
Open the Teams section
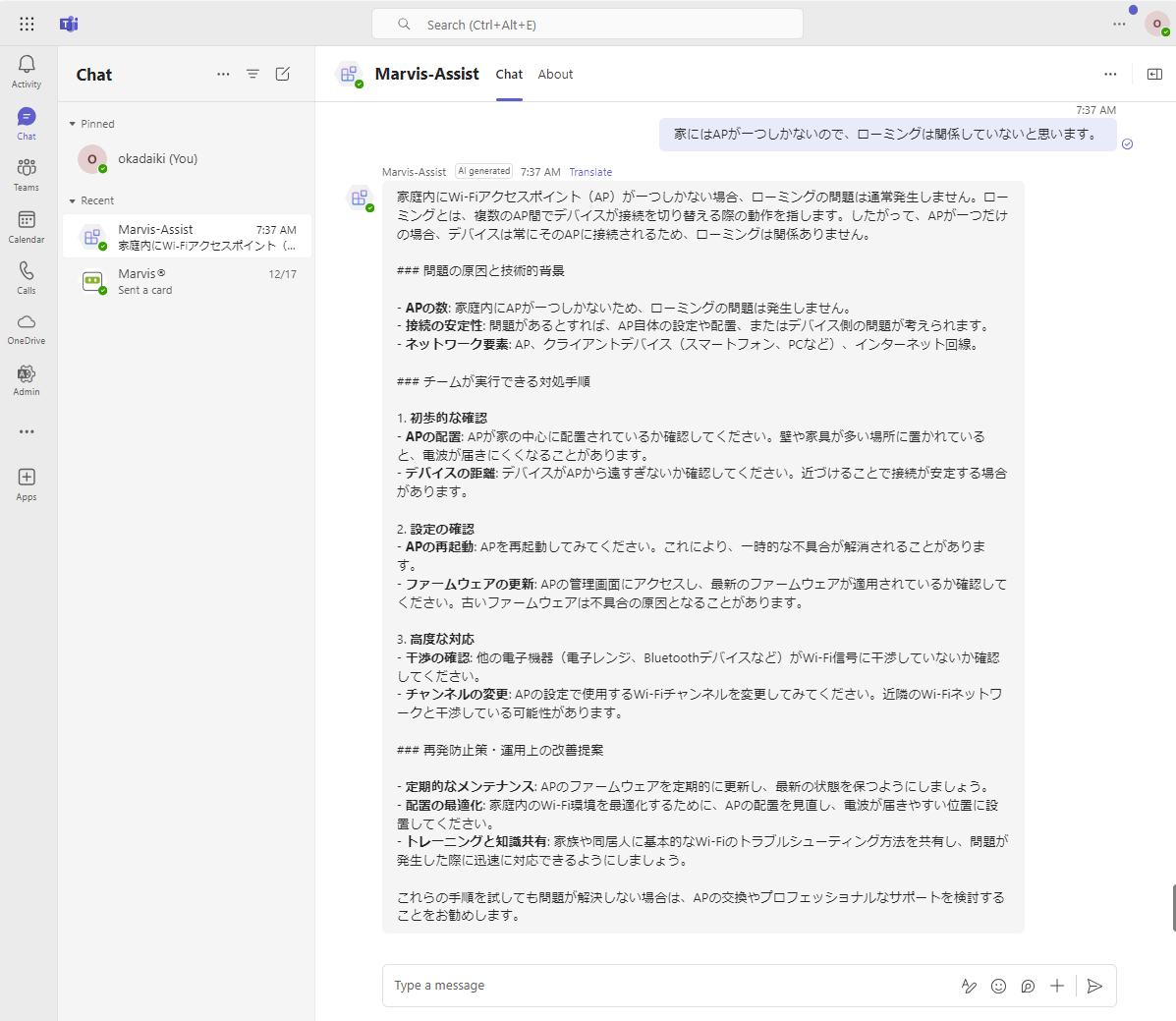pos(27,174)
